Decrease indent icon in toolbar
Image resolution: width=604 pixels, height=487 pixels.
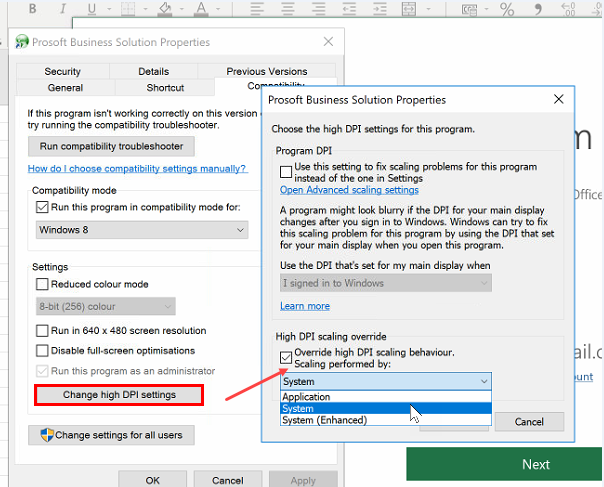pos(349,8)
